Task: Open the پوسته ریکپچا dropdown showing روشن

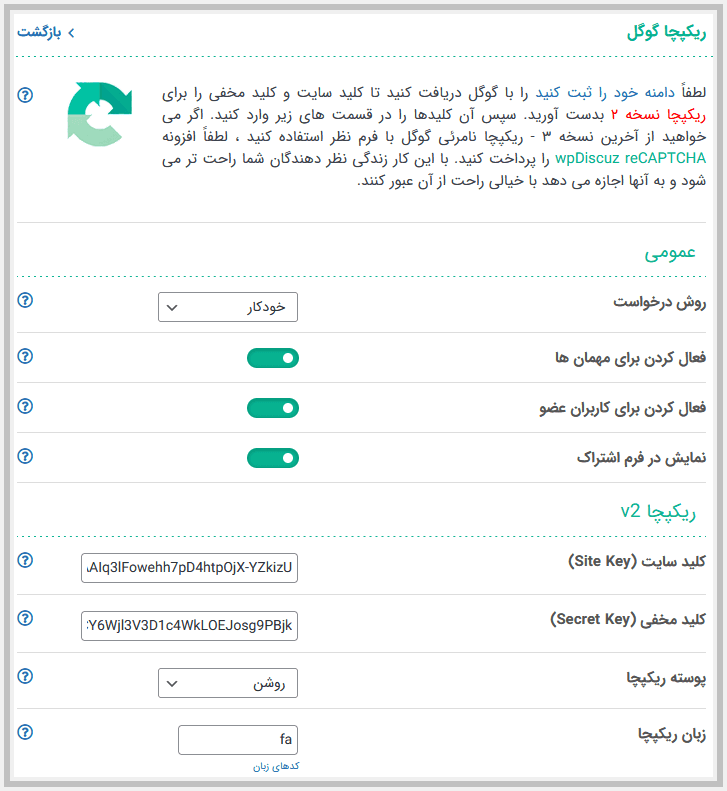Action: pyautogui.click(x=228, y=683)
